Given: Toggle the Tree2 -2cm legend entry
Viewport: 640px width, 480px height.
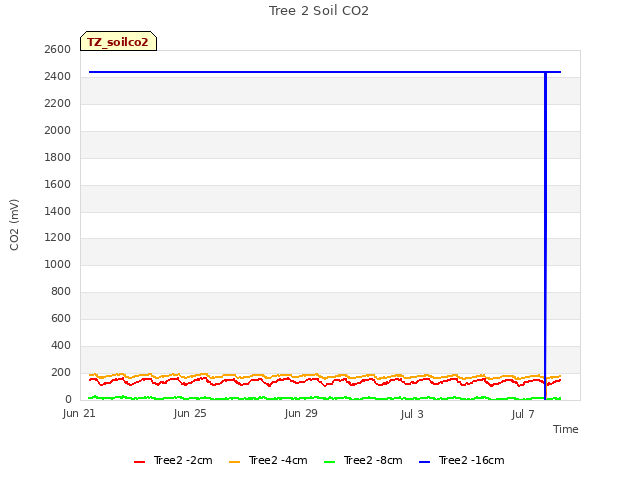Looking at the screenshot, I should pos(173,460).
